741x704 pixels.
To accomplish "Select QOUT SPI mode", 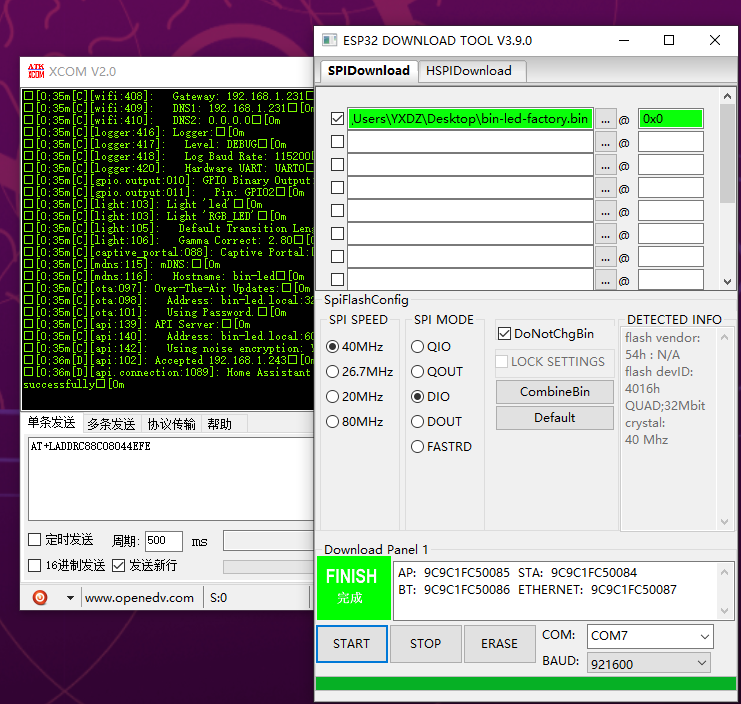I will tap(417, 372).
